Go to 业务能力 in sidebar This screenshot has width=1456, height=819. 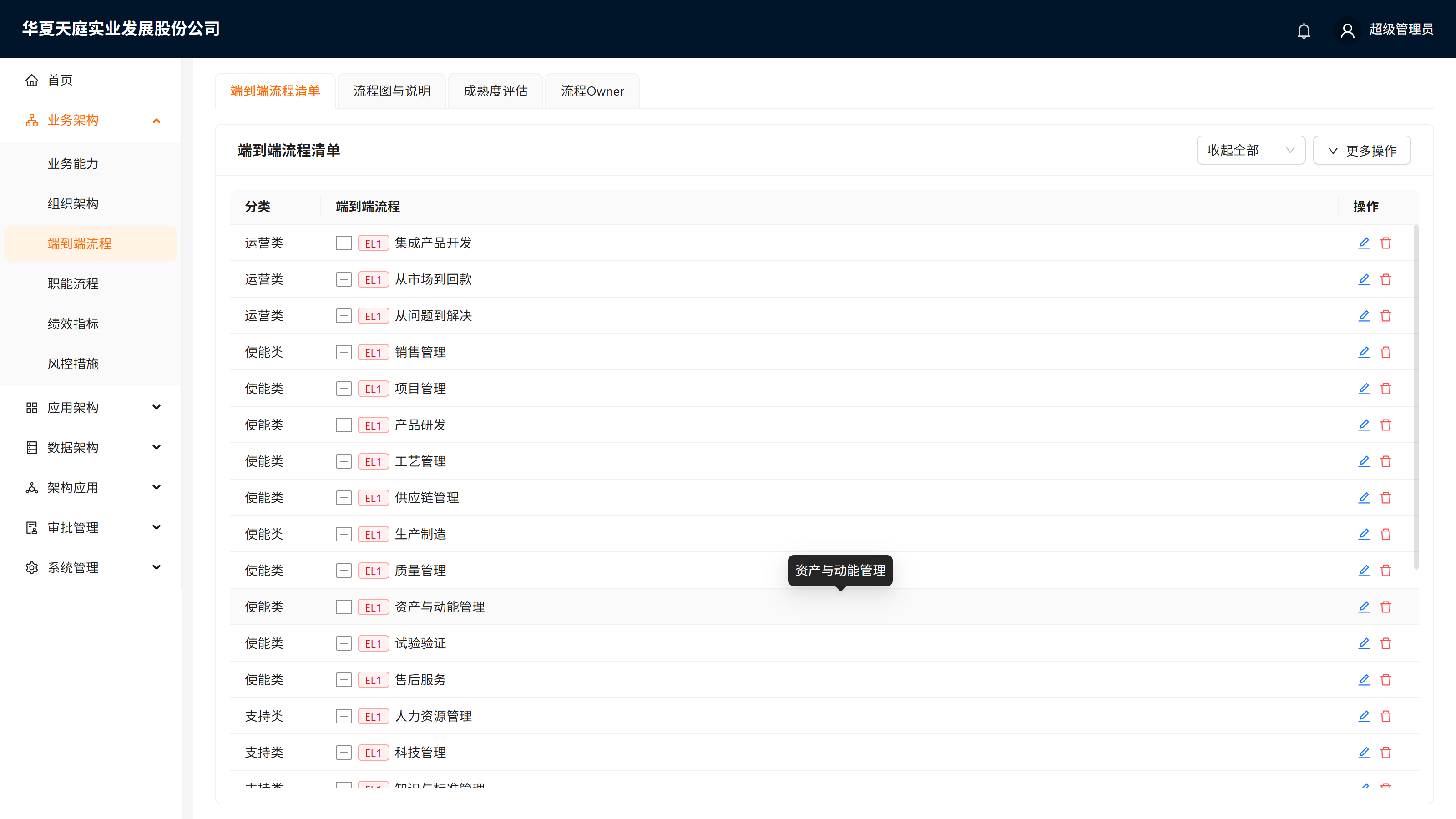pyautogui.click(x=91, y=164)
